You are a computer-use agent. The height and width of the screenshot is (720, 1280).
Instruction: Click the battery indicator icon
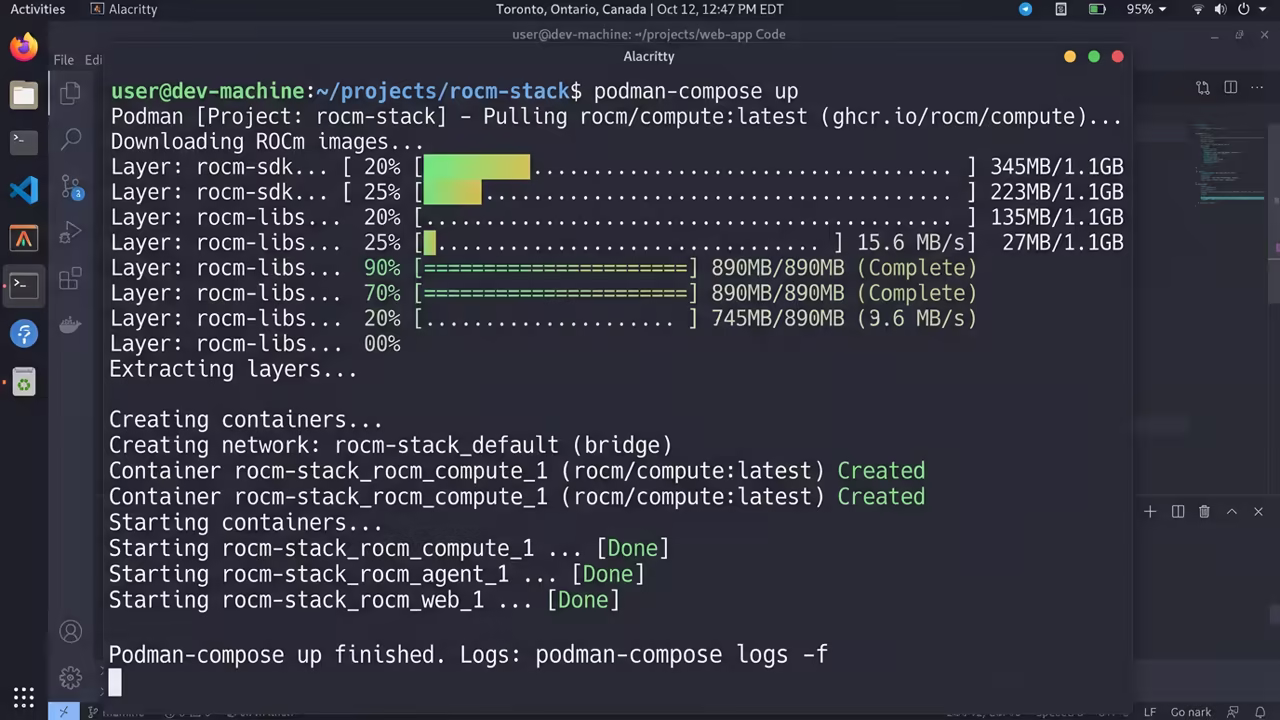coord(1096,9)
